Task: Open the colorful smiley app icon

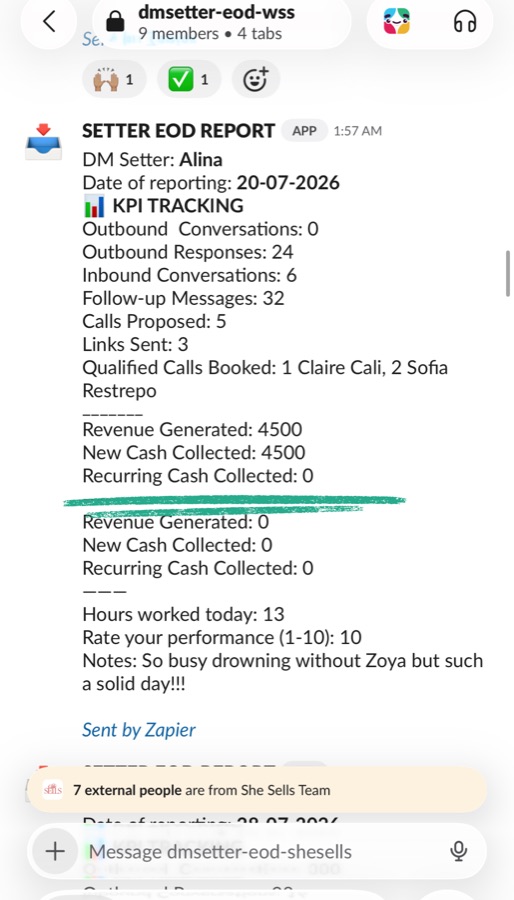Action: (397, 22)
